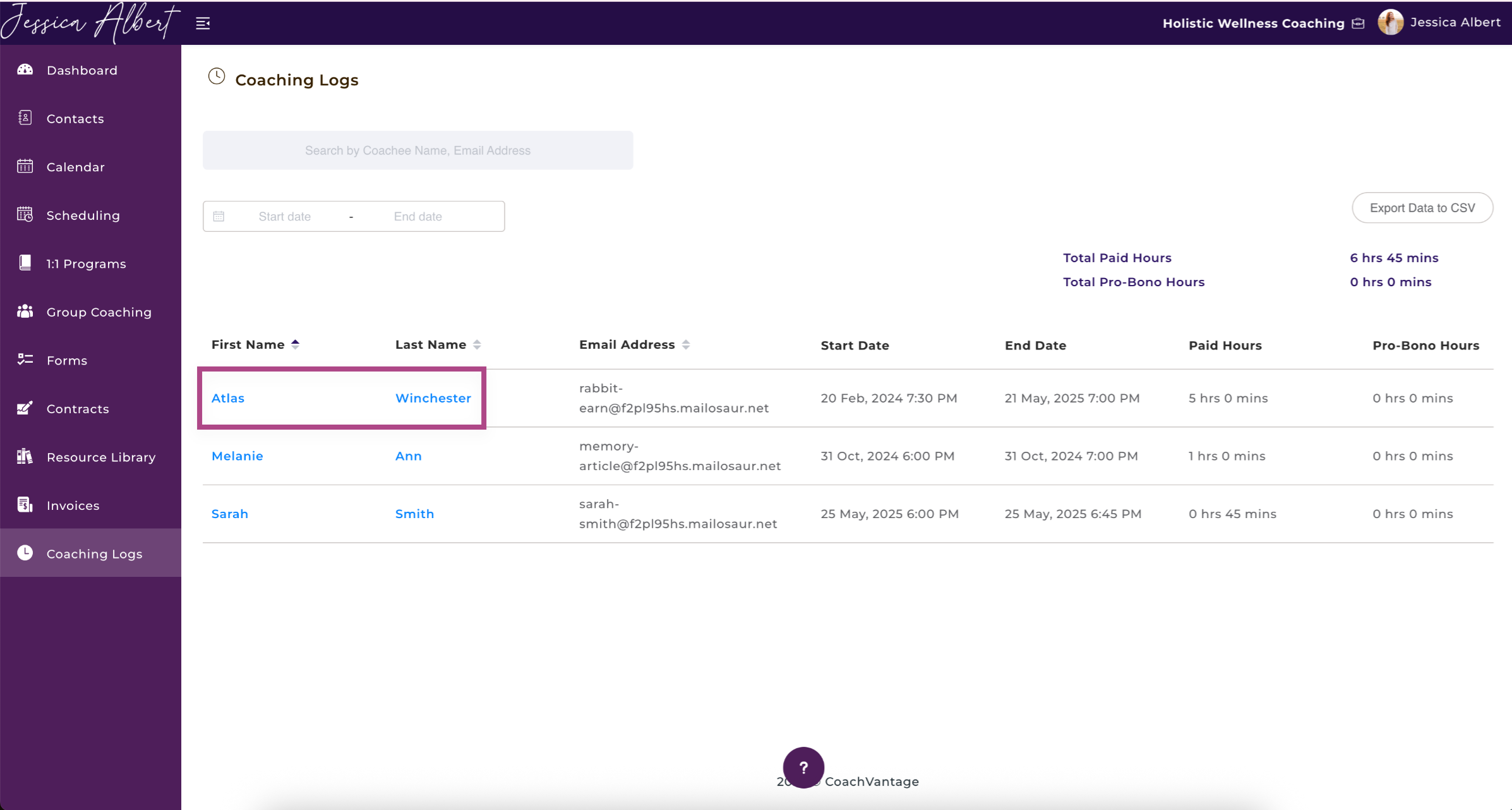Go to the Scheduling section
This screenshot has height=810, width=1512.
(83, 215)
